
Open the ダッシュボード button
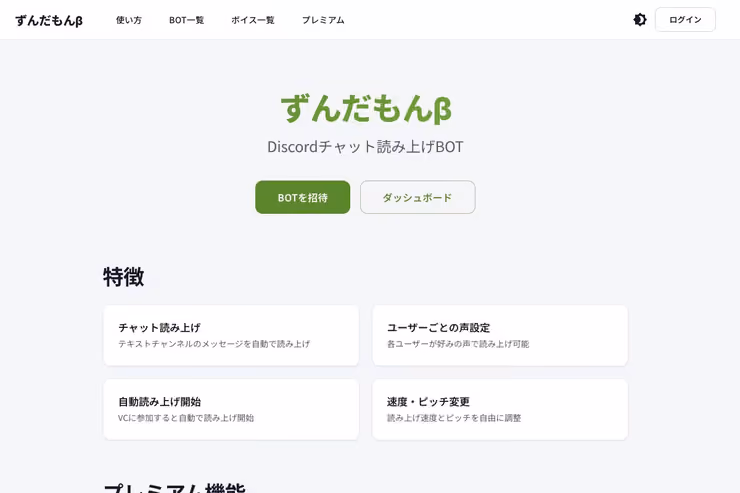pos(418,197)
